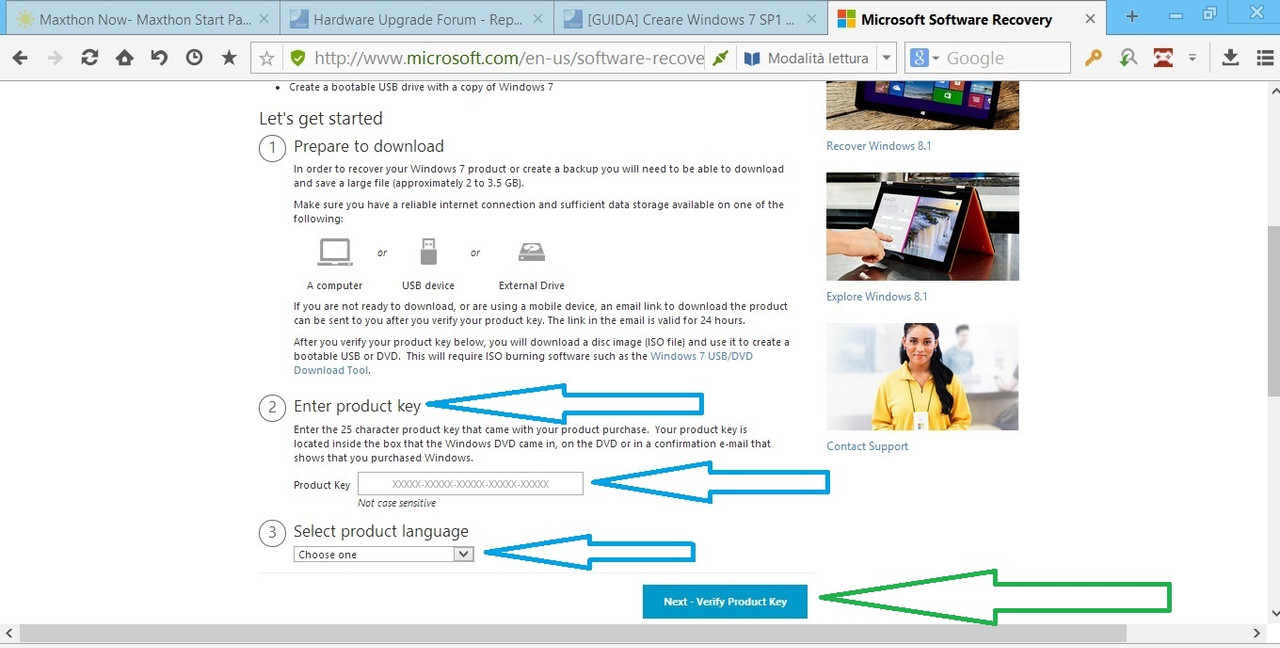Screen dimensions: 1280x648
Task: Select the Microsoft Software Recovery tab
Action: [x=965, y=19]
